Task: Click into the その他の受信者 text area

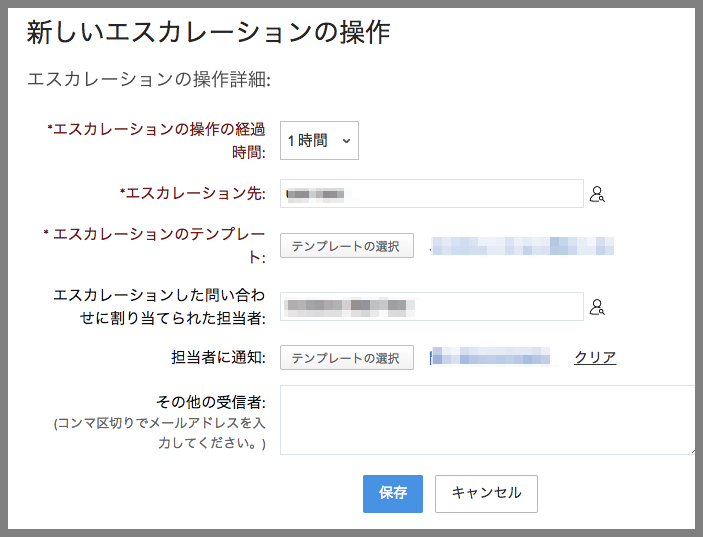Action: coord(486,419)
